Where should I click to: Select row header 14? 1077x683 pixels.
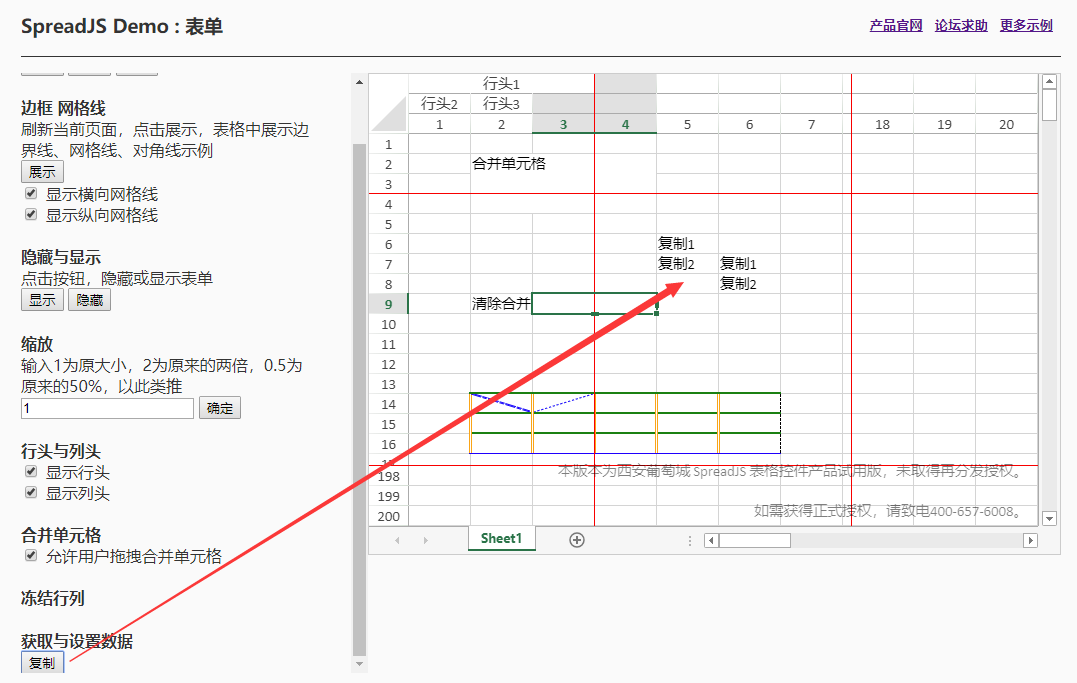tap(389, 404)
